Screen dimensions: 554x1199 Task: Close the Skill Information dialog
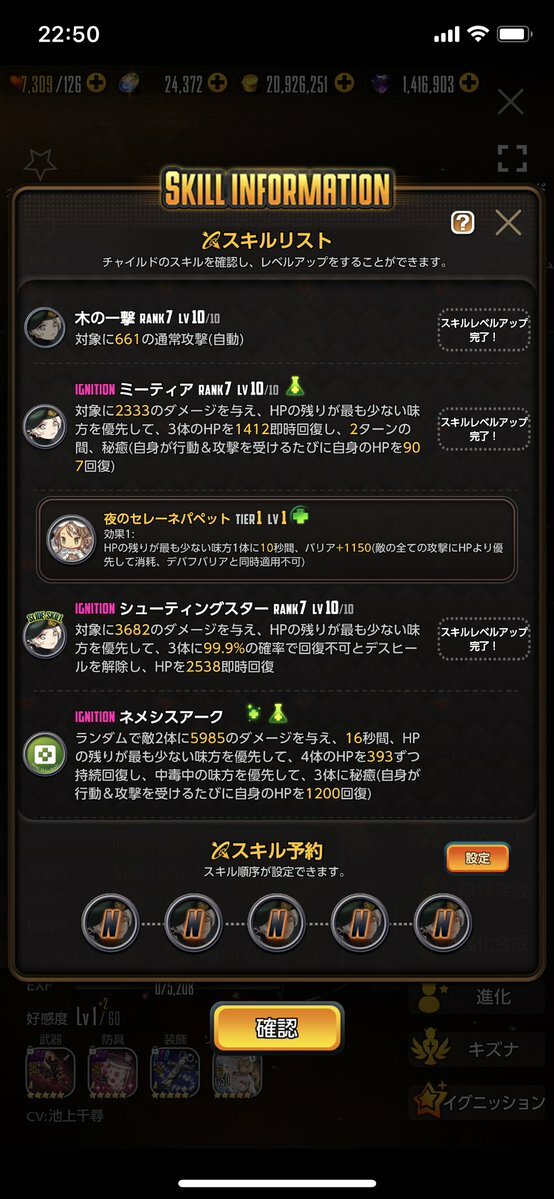coord(508,223)
